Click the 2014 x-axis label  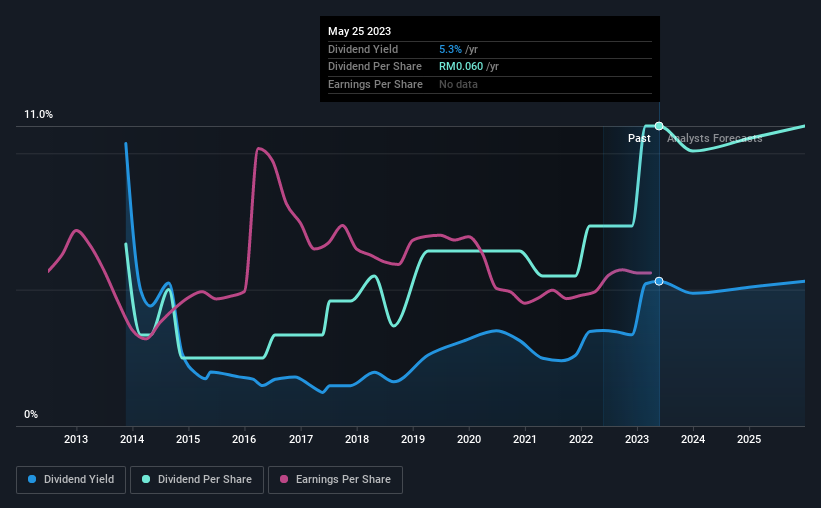point(132,439)
